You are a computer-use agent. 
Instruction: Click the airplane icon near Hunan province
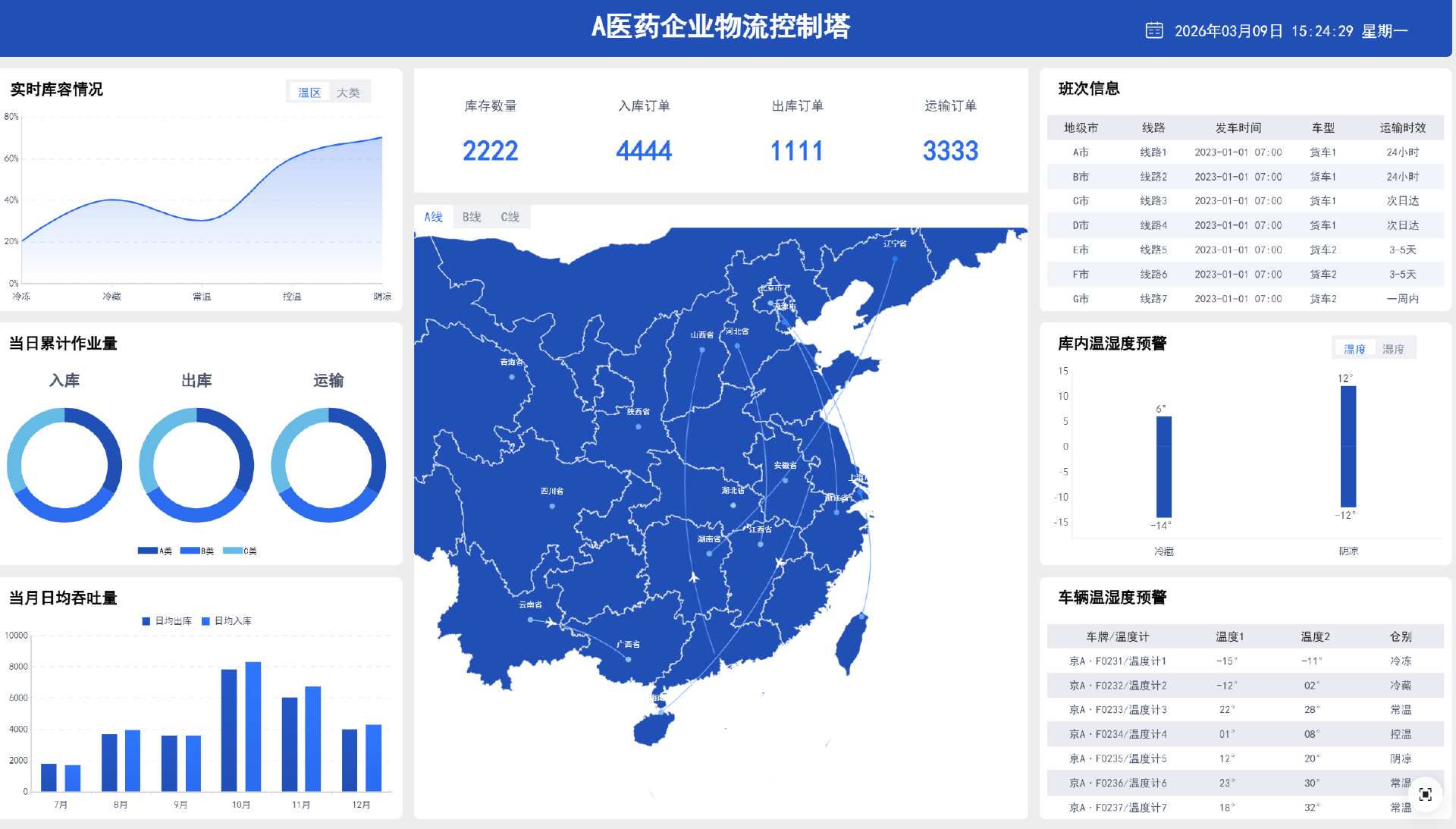(x=694, y=577)
